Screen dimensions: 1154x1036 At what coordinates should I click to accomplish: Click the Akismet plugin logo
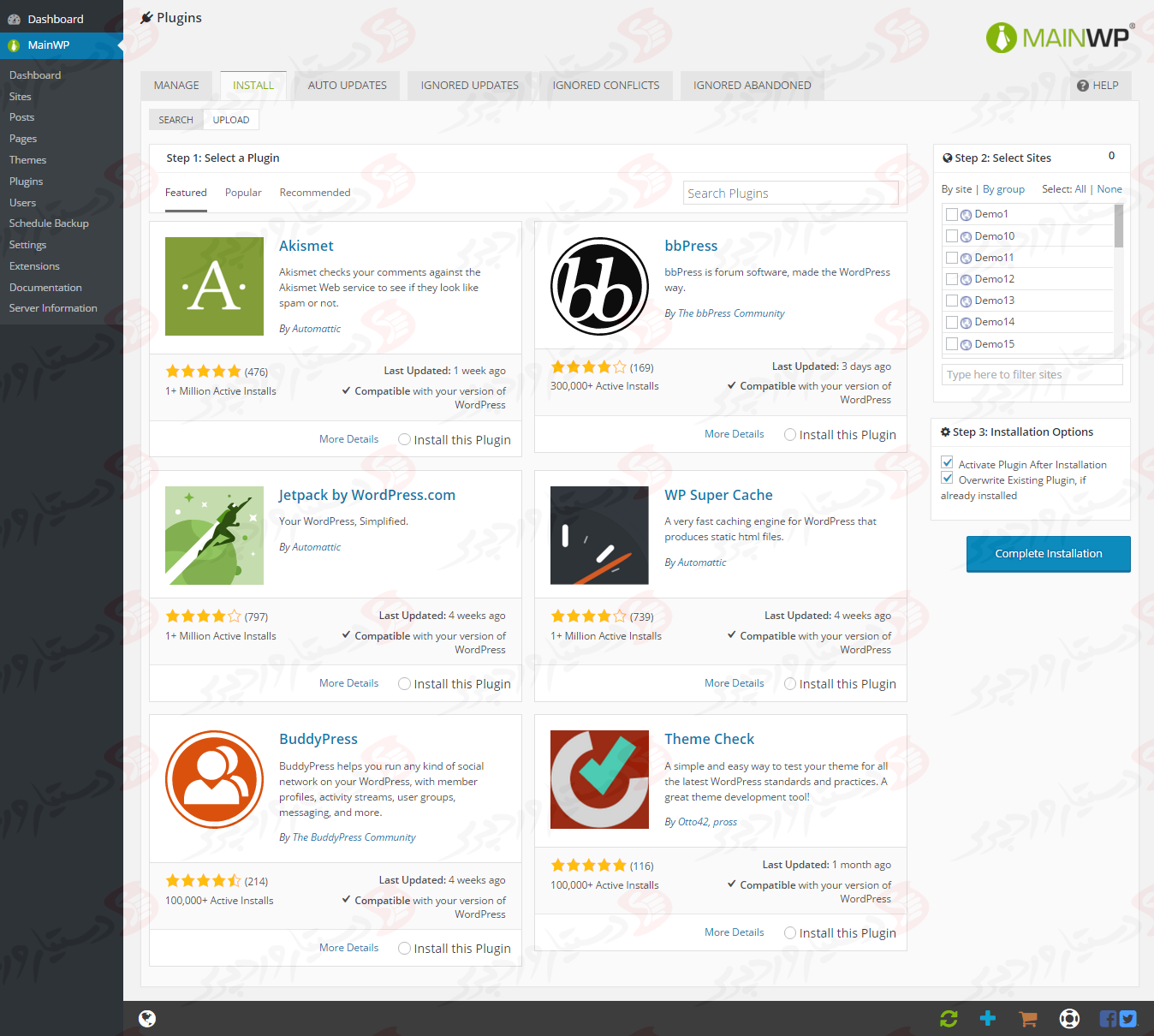[x=214, y=286]
